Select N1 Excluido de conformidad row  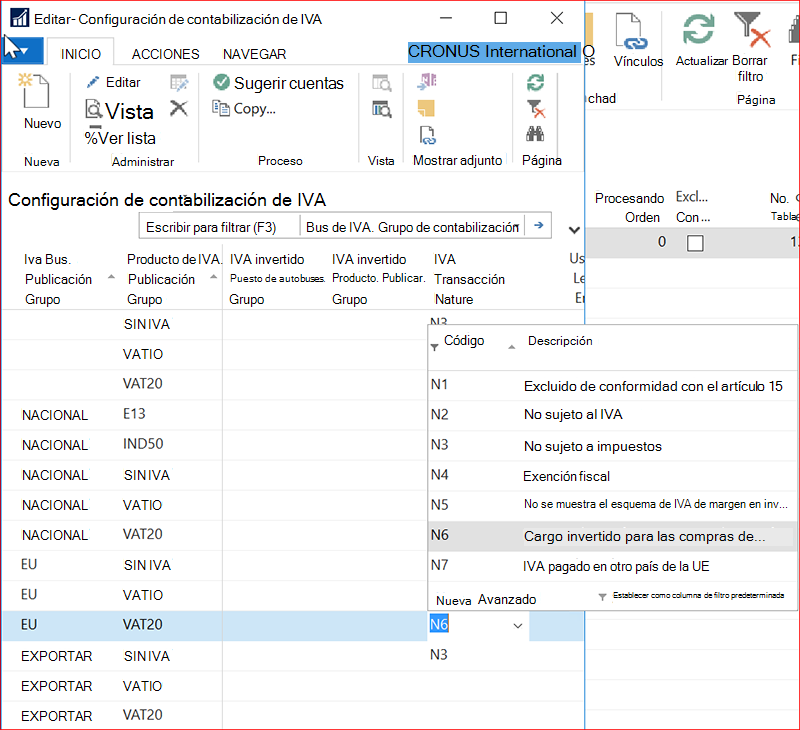[612, 386]
